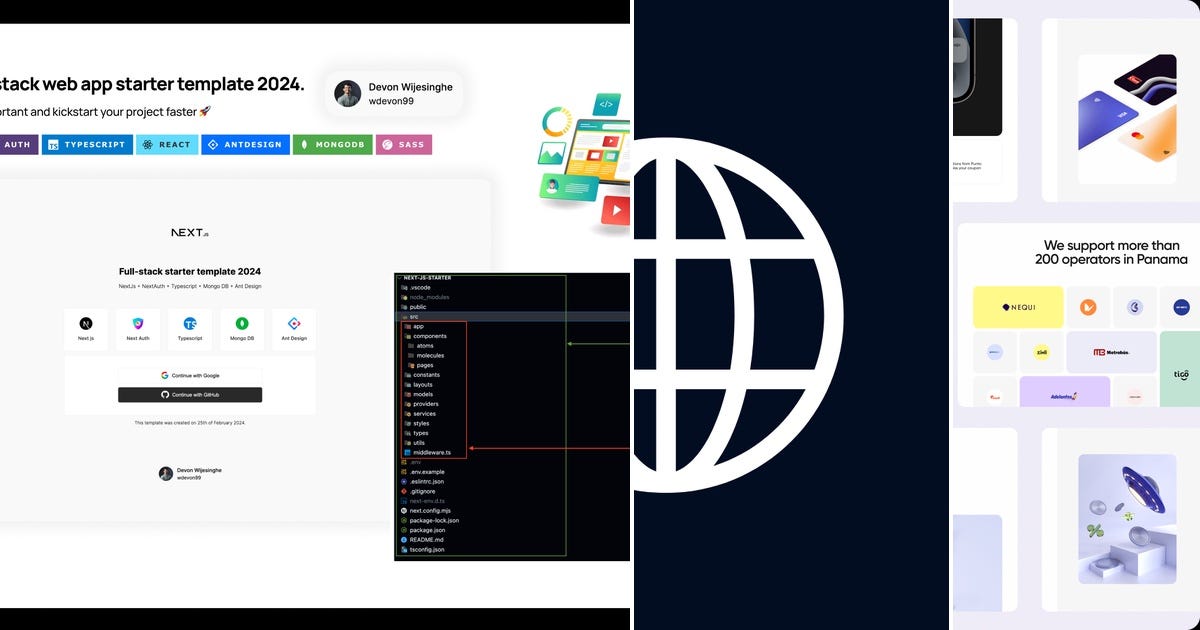
Task: Click the NEQUI operator tile
Action: [1018, 307]
